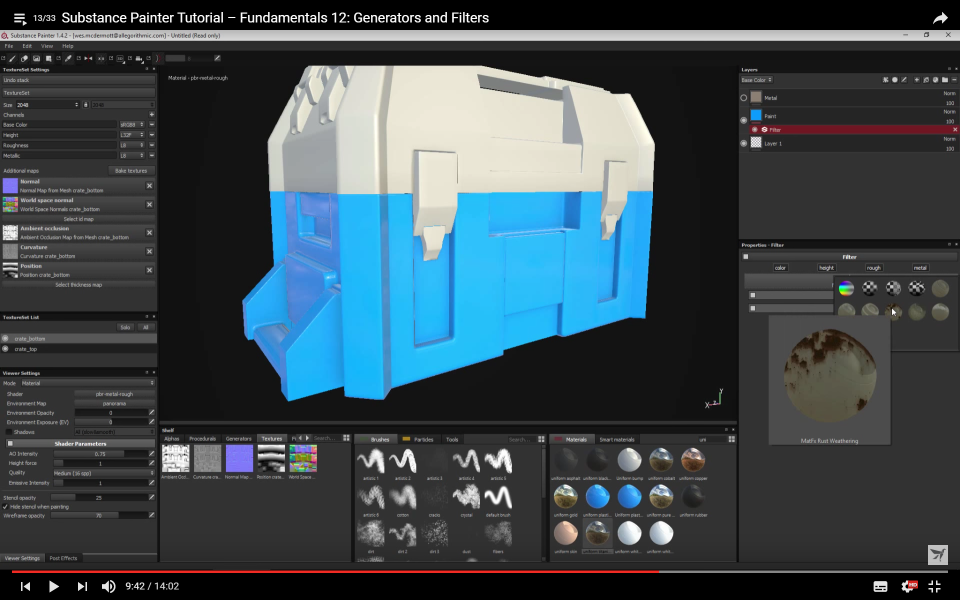Toggle visibility of Paint layer
The width and height of the screenshot is (960, 600).
point(744,120)
